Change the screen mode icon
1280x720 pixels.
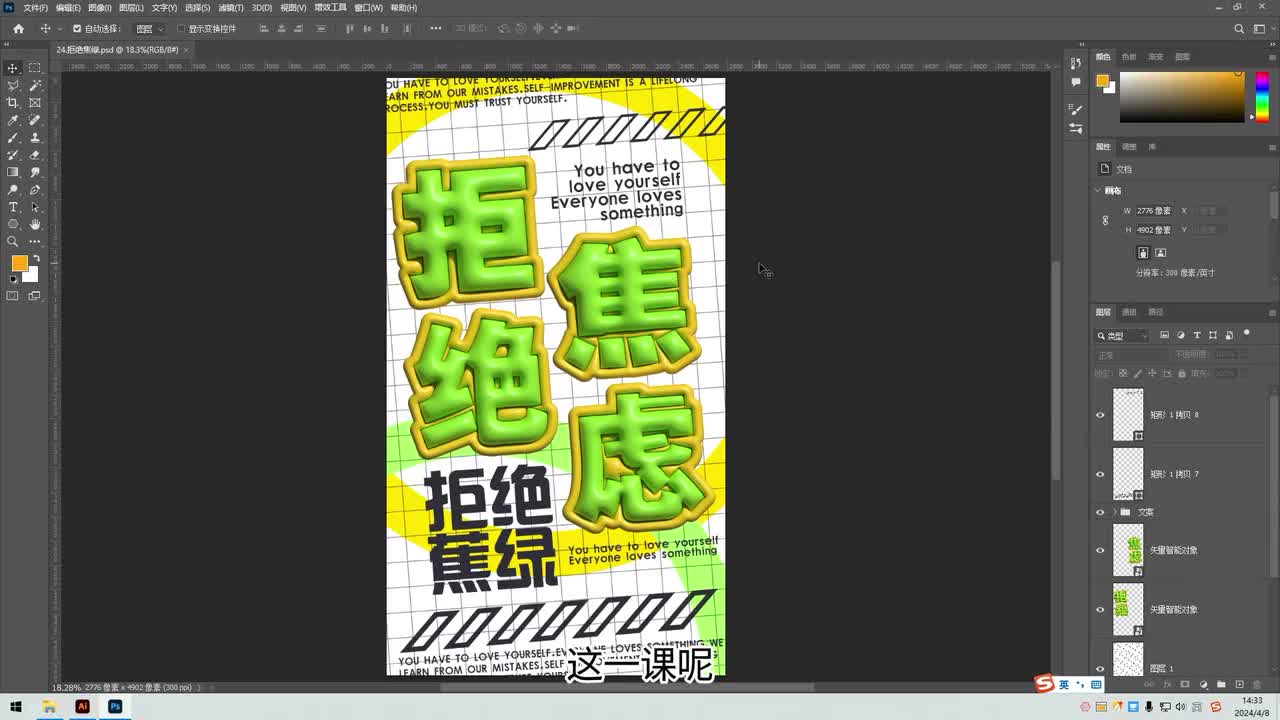click(x=35, y=296)
